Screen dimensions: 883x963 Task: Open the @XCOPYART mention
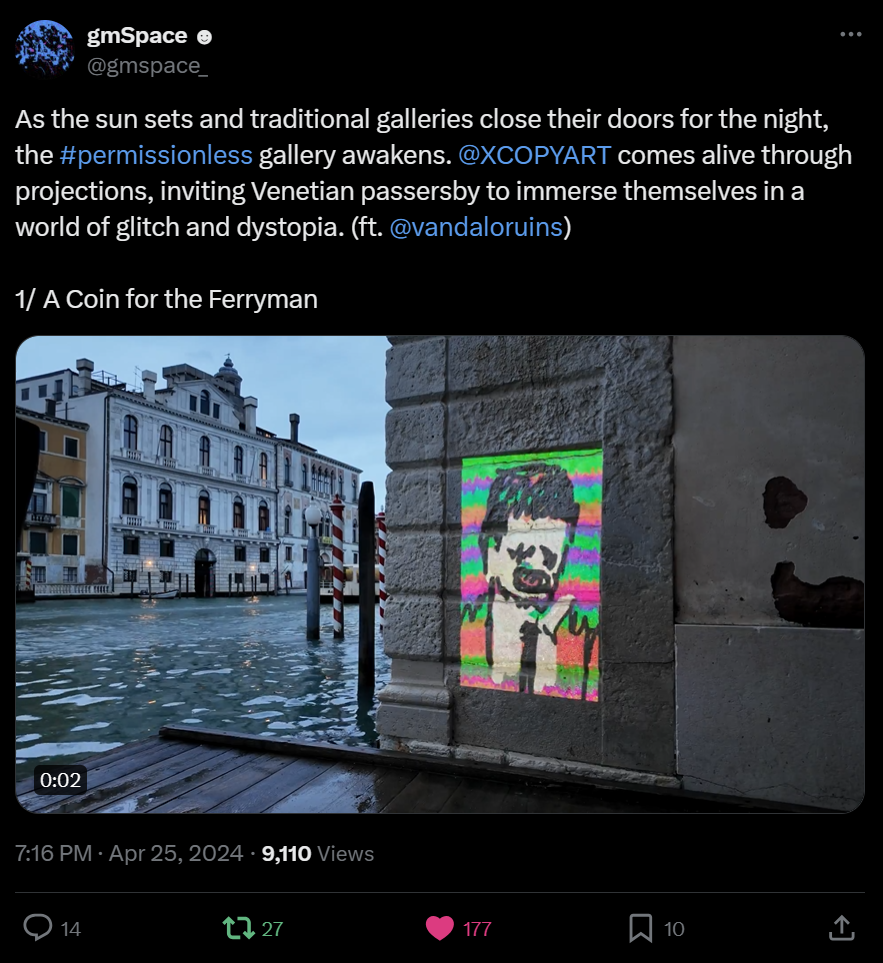(534, 156)
